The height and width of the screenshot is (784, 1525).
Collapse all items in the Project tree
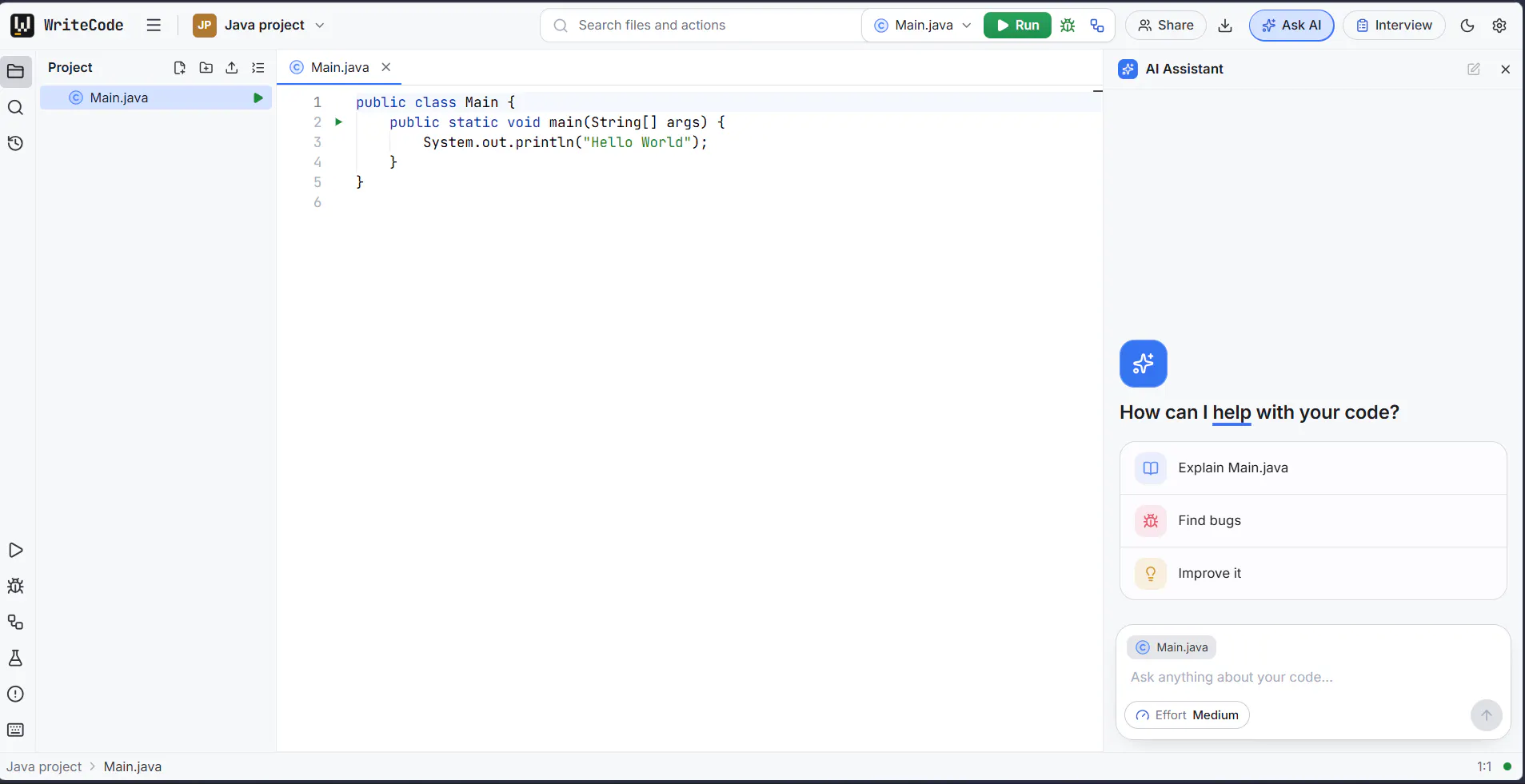point(258,68)
